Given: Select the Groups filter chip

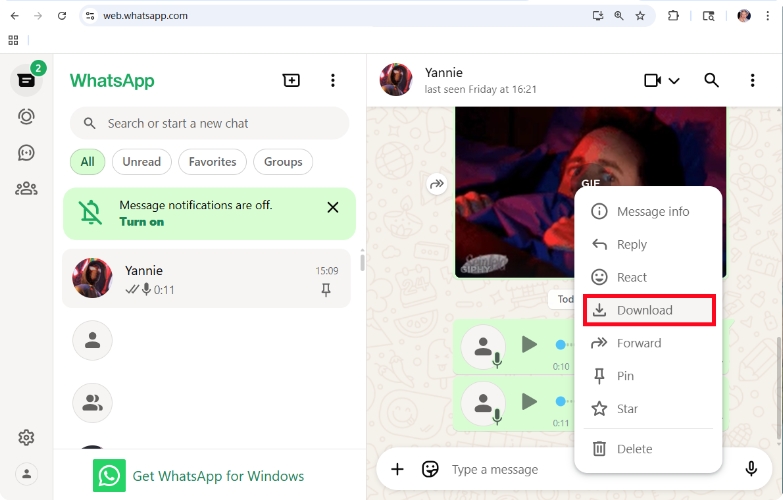Looking at the screenshot, I should [x=283, y=162].
